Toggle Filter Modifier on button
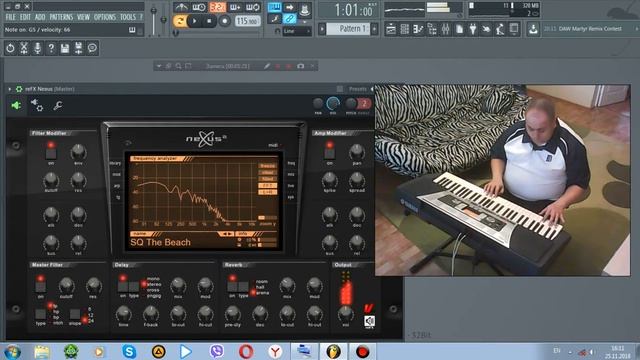Screen dimensions: 640x360 tap(51, 153)
